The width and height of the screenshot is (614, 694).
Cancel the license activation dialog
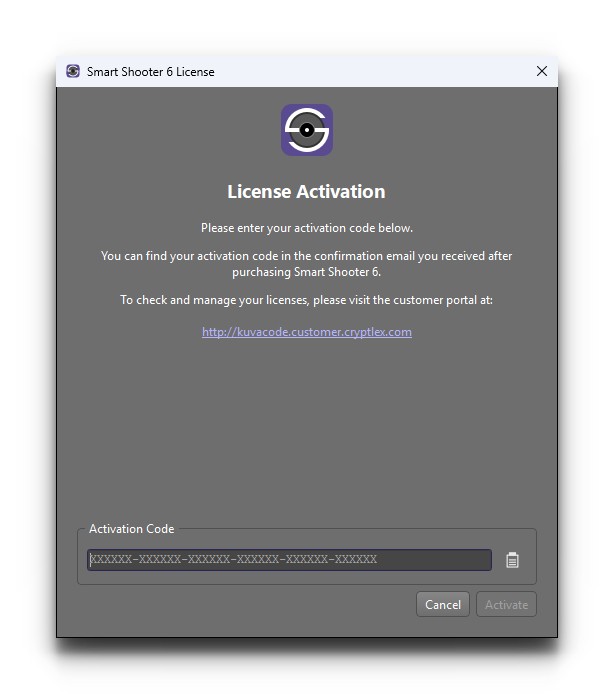[443, 605]
